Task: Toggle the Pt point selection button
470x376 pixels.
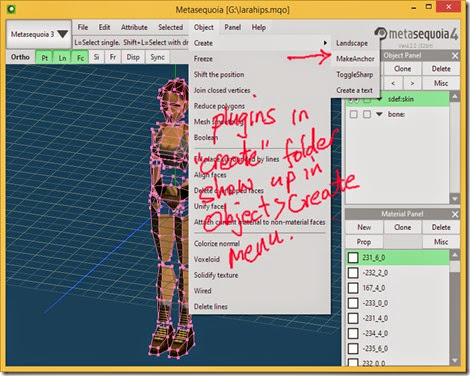Action: pyautogui.click(x=45, y=57)
